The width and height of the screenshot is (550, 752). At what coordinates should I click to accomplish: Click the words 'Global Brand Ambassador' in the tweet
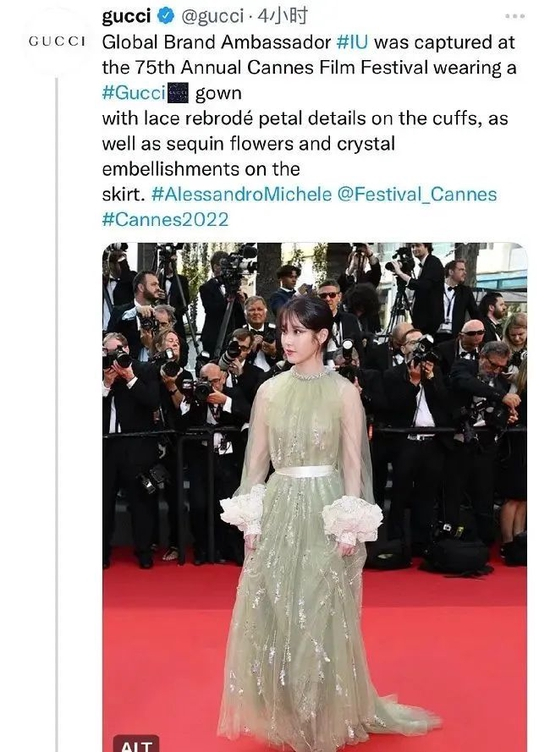(x=216, y=42)
